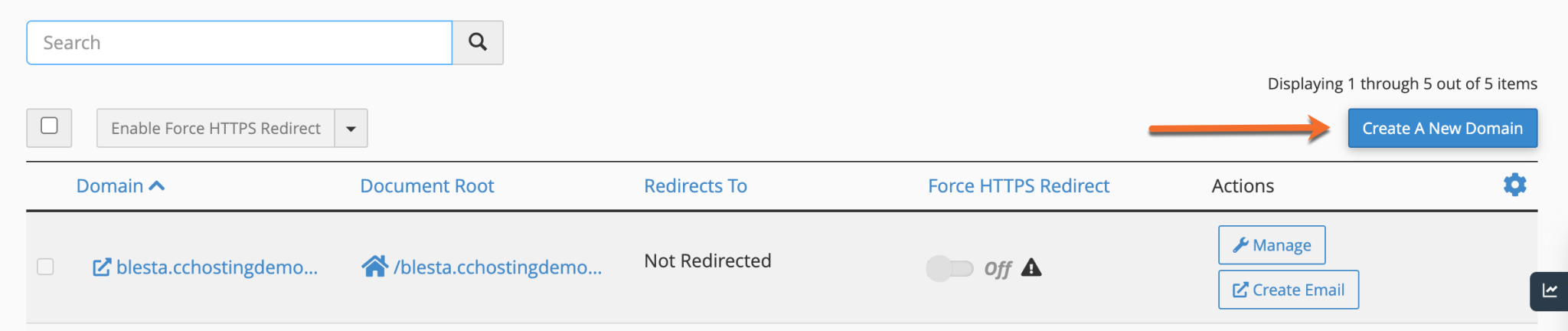Sort by Force HTTPS Redirect column
The image size is (1568, 331).
click(1018, 186)
